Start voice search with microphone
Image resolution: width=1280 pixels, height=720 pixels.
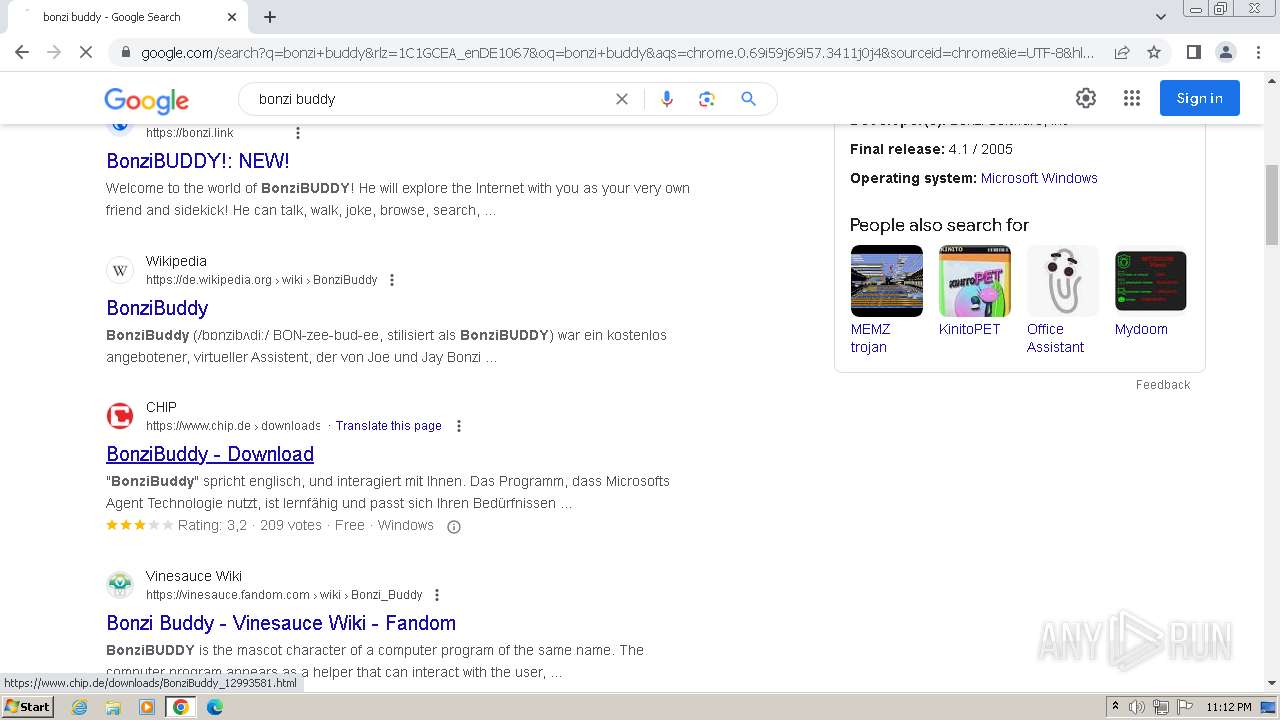[667, 99]
